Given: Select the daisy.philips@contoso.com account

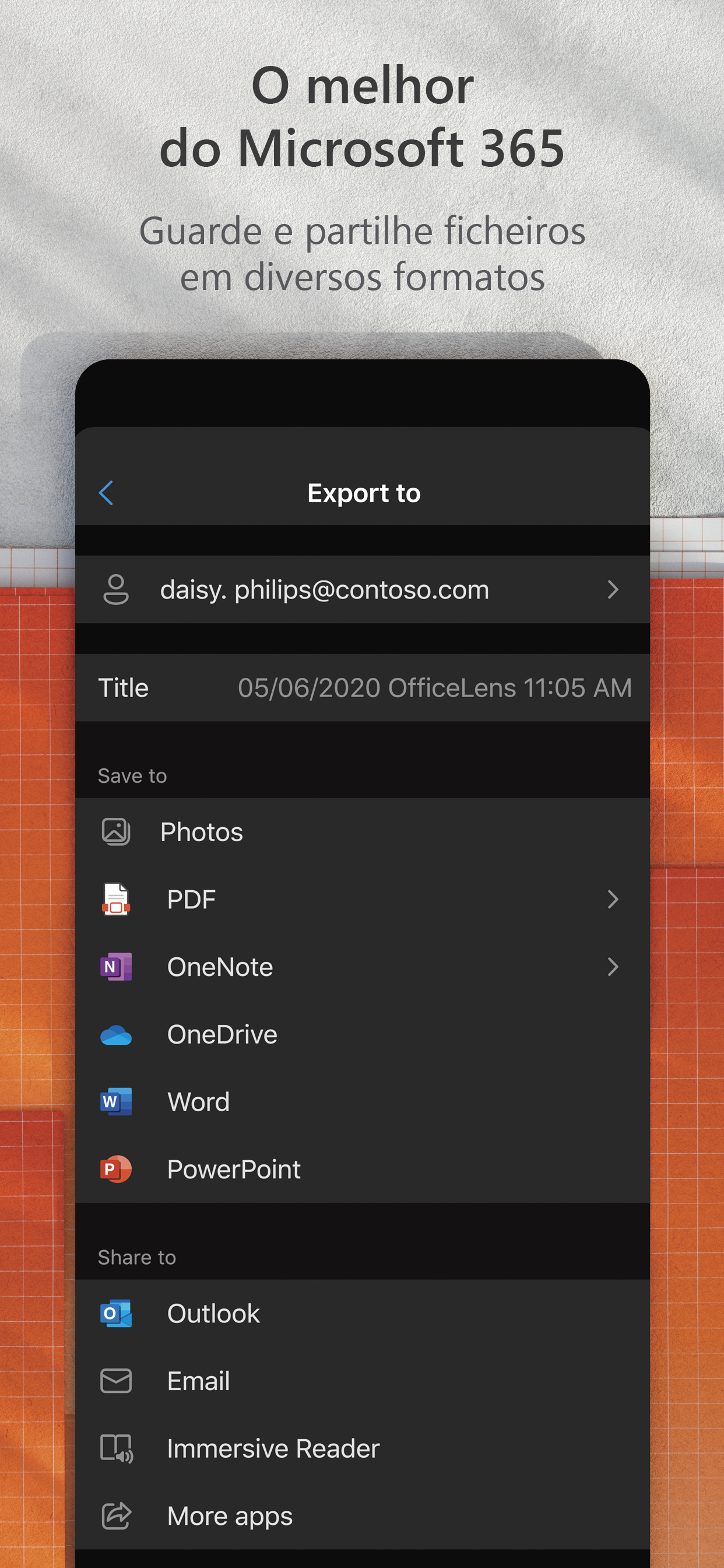Looking at the screenshot, I should [362, 589].
